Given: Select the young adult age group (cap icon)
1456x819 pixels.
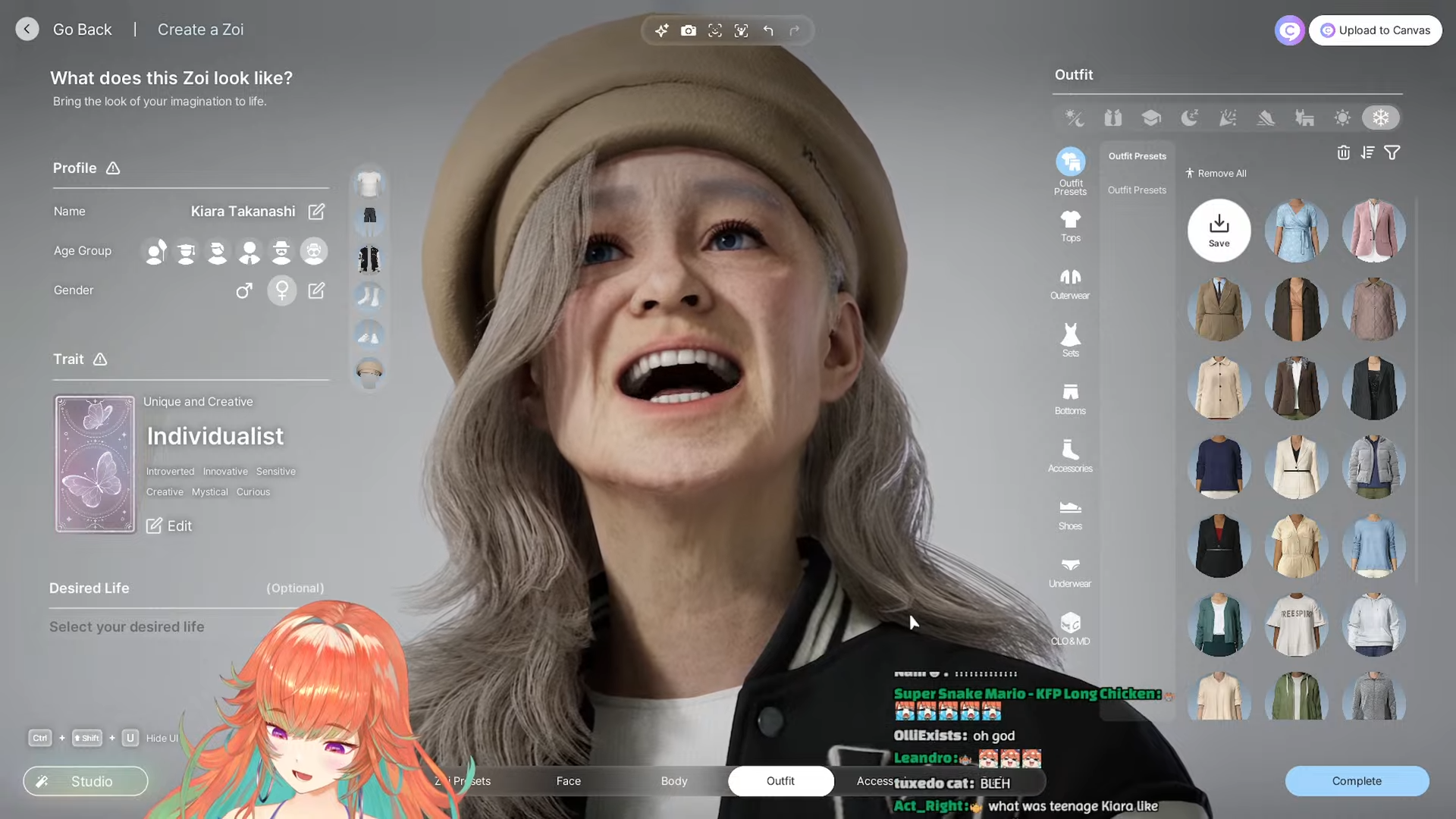Looking at the screenshot, I should pyautogui.click(x=218, y=251).
